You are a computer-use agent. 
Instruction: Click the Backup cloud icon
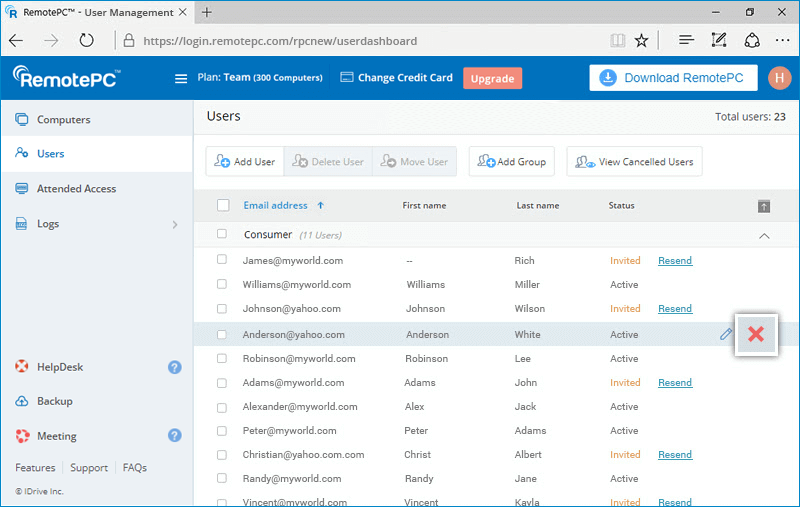(x=21, y=401)
